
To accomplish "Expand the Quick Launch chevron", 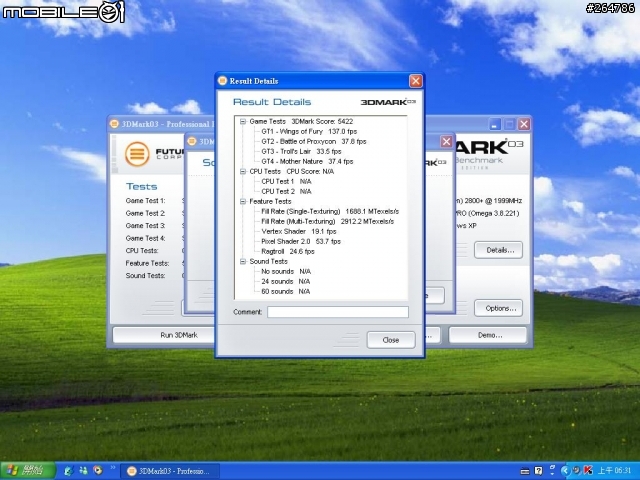I will click(113, 468).
